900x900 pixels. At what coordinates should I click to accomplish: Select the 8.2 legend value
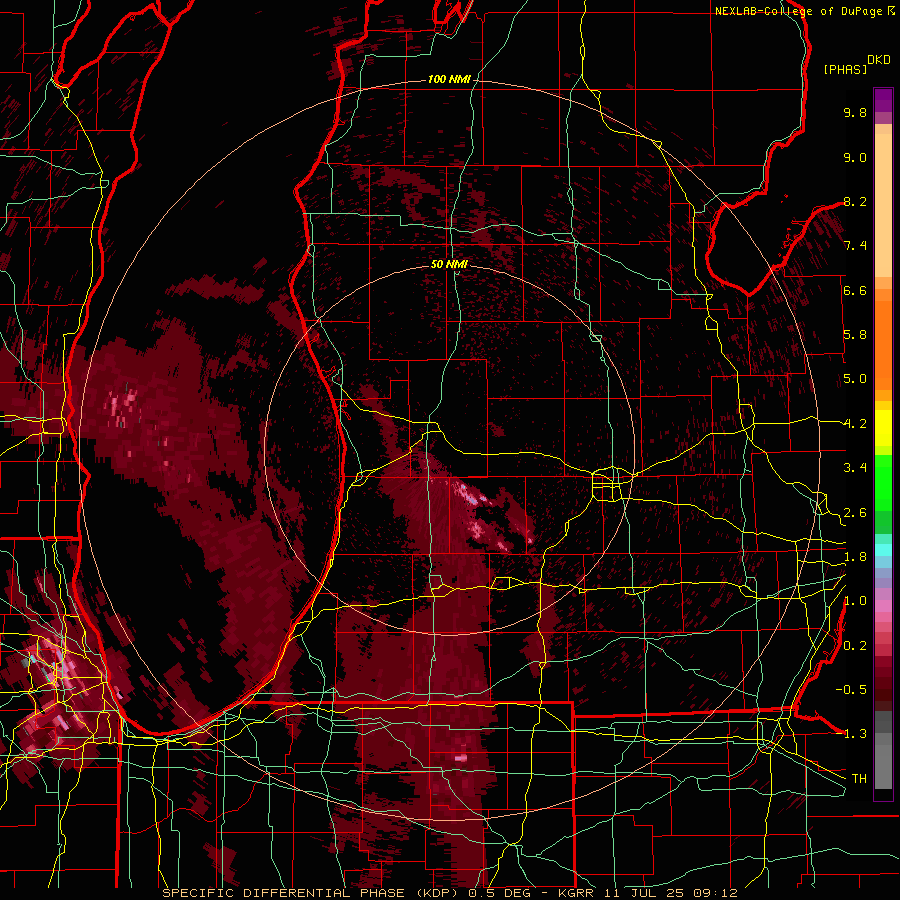[x=855, y=201]
